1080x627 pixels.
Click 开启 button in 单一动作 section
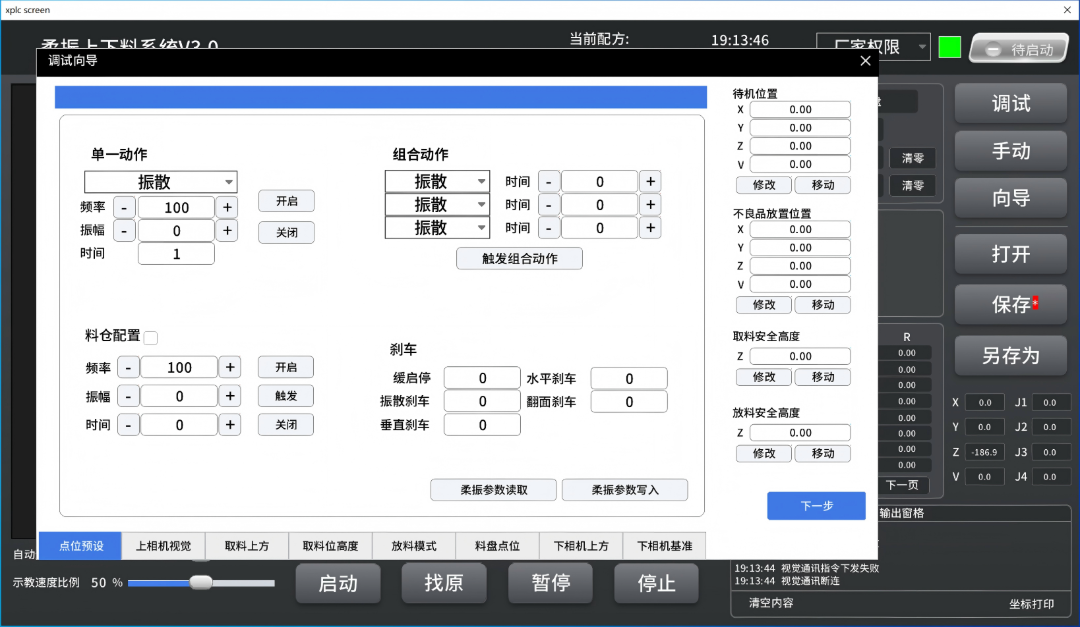click(x=287, y=201)
